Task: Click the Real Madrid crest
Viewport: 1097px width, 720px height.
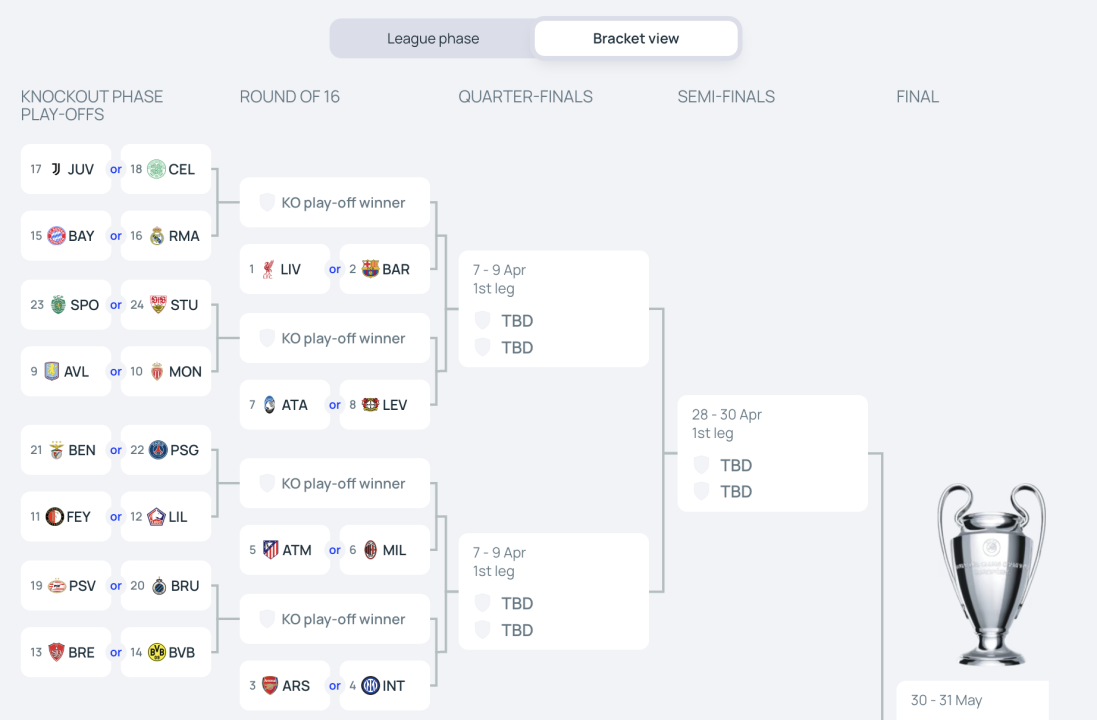Action: (157, 236)
